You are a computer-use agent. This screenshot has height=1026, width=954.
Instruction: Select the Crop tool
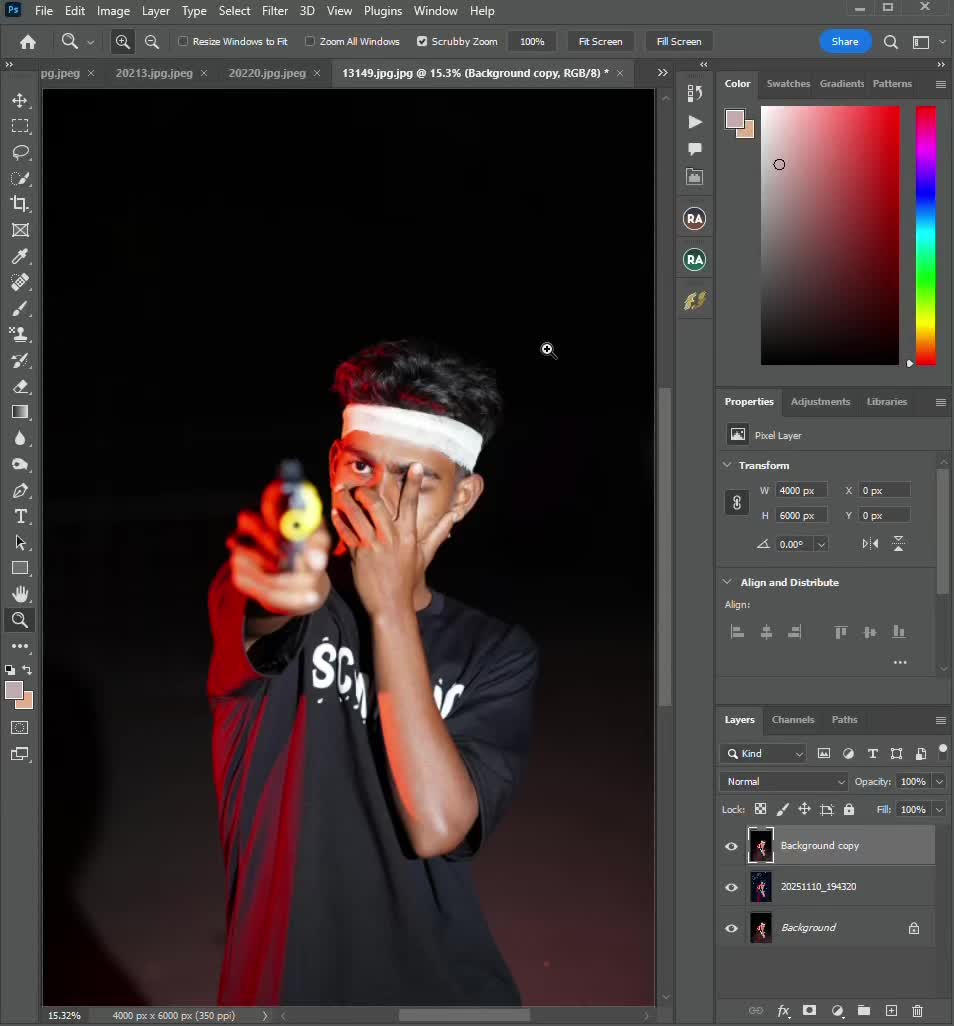(20, 203)
